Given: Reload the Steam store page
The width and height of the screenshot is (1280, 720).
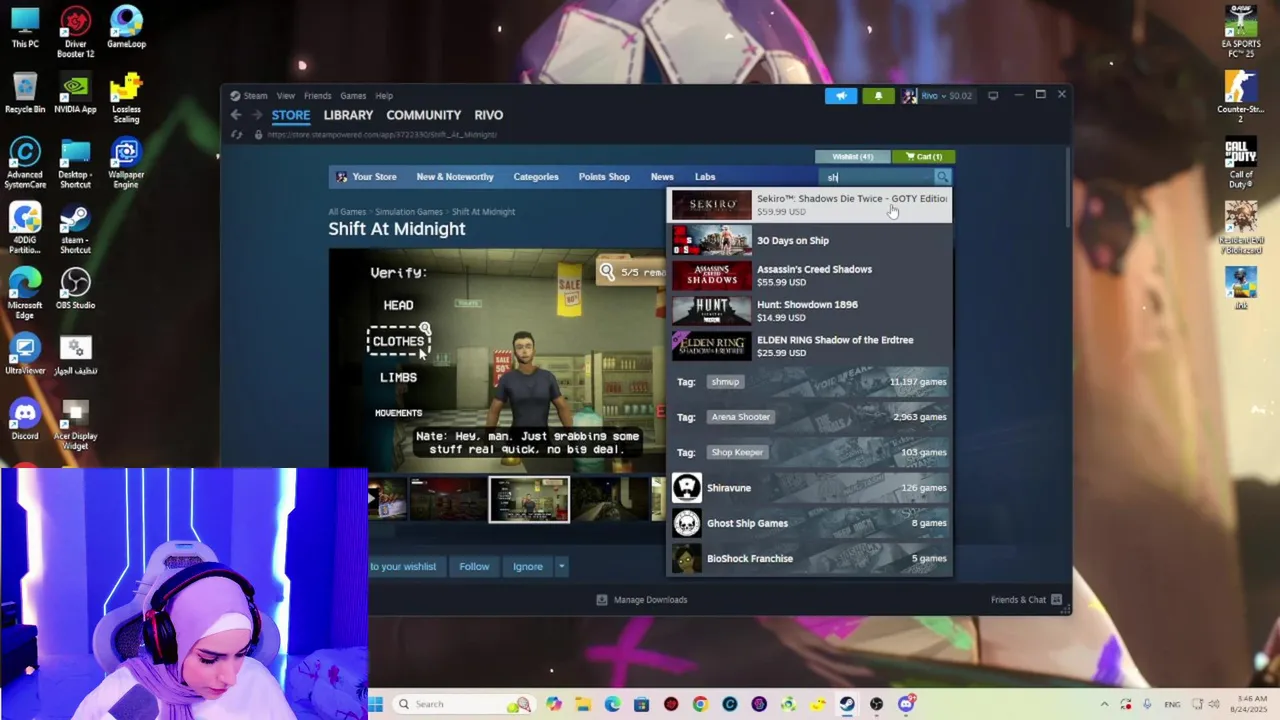Looking at the screenshot, I should [x=237, y=134].
